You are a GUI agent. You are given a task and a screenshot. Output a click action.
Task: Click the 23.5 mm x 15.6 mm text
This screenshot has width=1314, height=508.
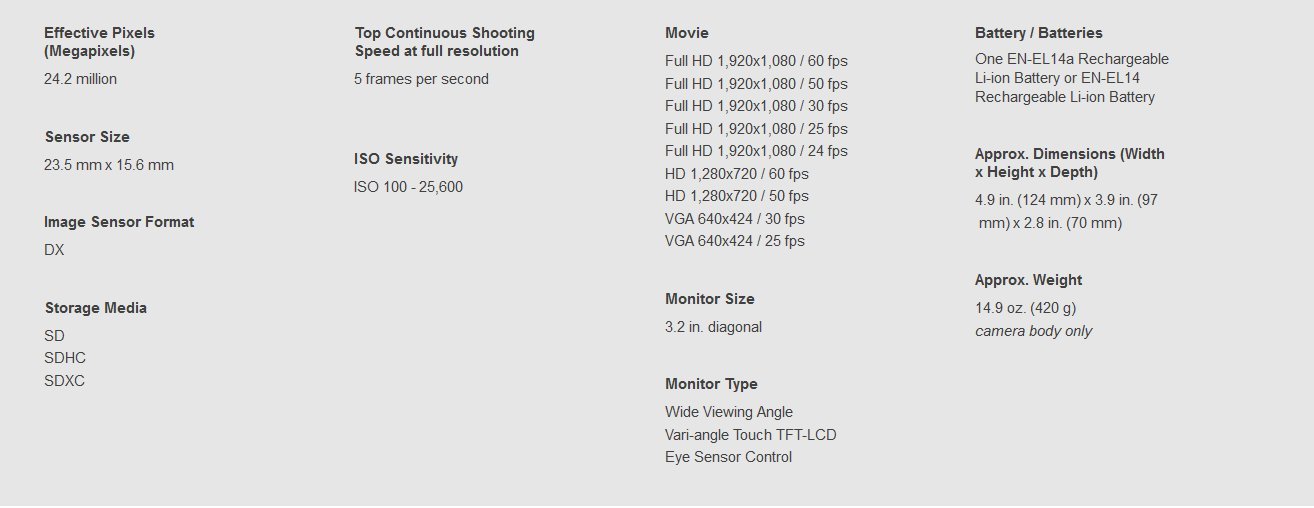[x=109, y=164]
